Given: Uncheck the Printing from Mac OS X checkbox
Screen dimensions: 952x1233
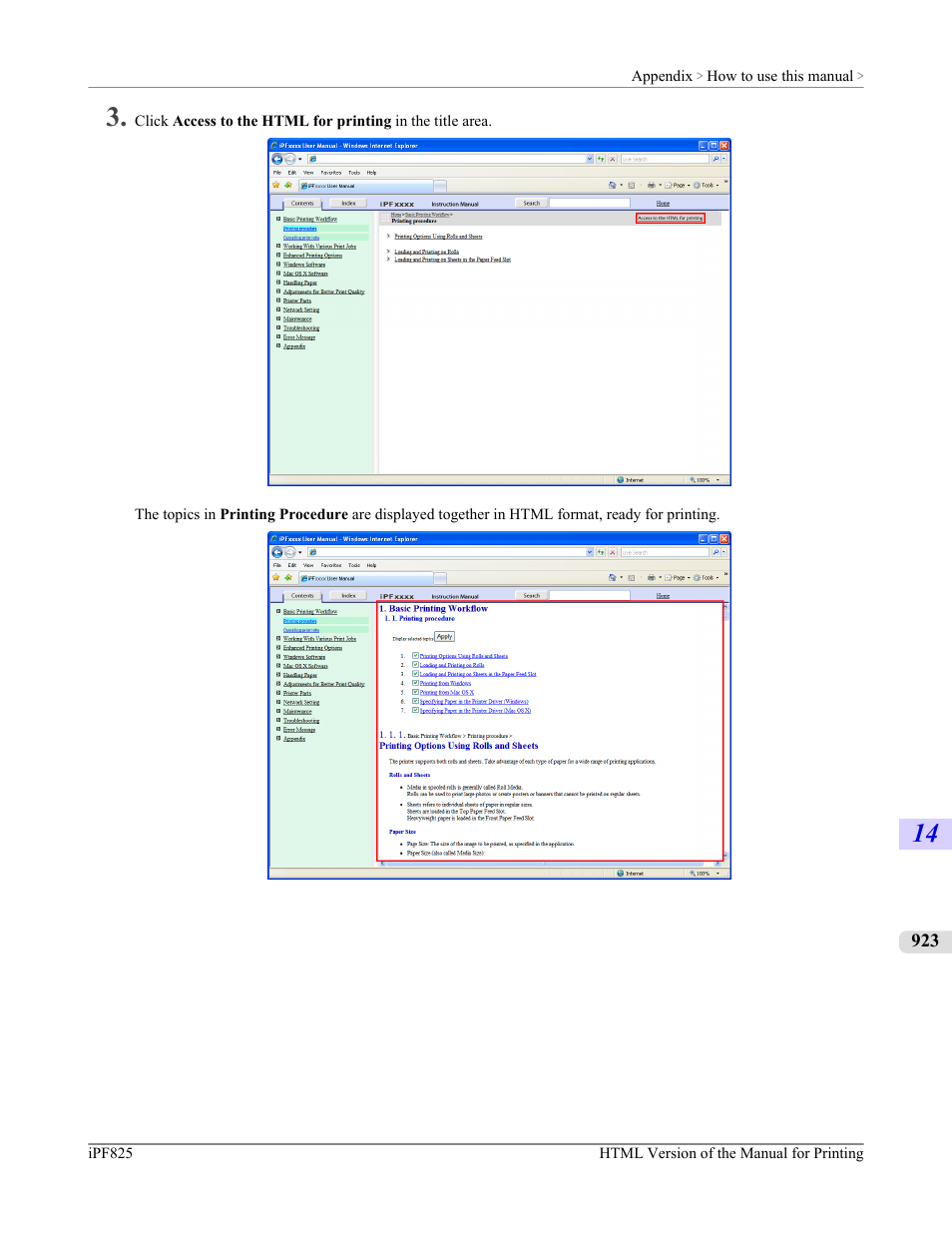Looking at the screenshot, I should tap(415, 692).
